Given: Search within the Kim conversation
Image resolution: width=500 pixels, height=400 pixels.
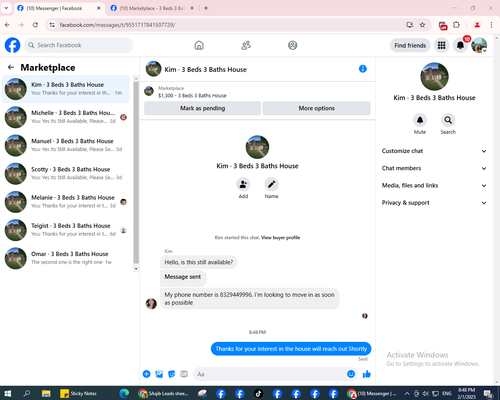Looking at the screenshot, I should (448, 120).
